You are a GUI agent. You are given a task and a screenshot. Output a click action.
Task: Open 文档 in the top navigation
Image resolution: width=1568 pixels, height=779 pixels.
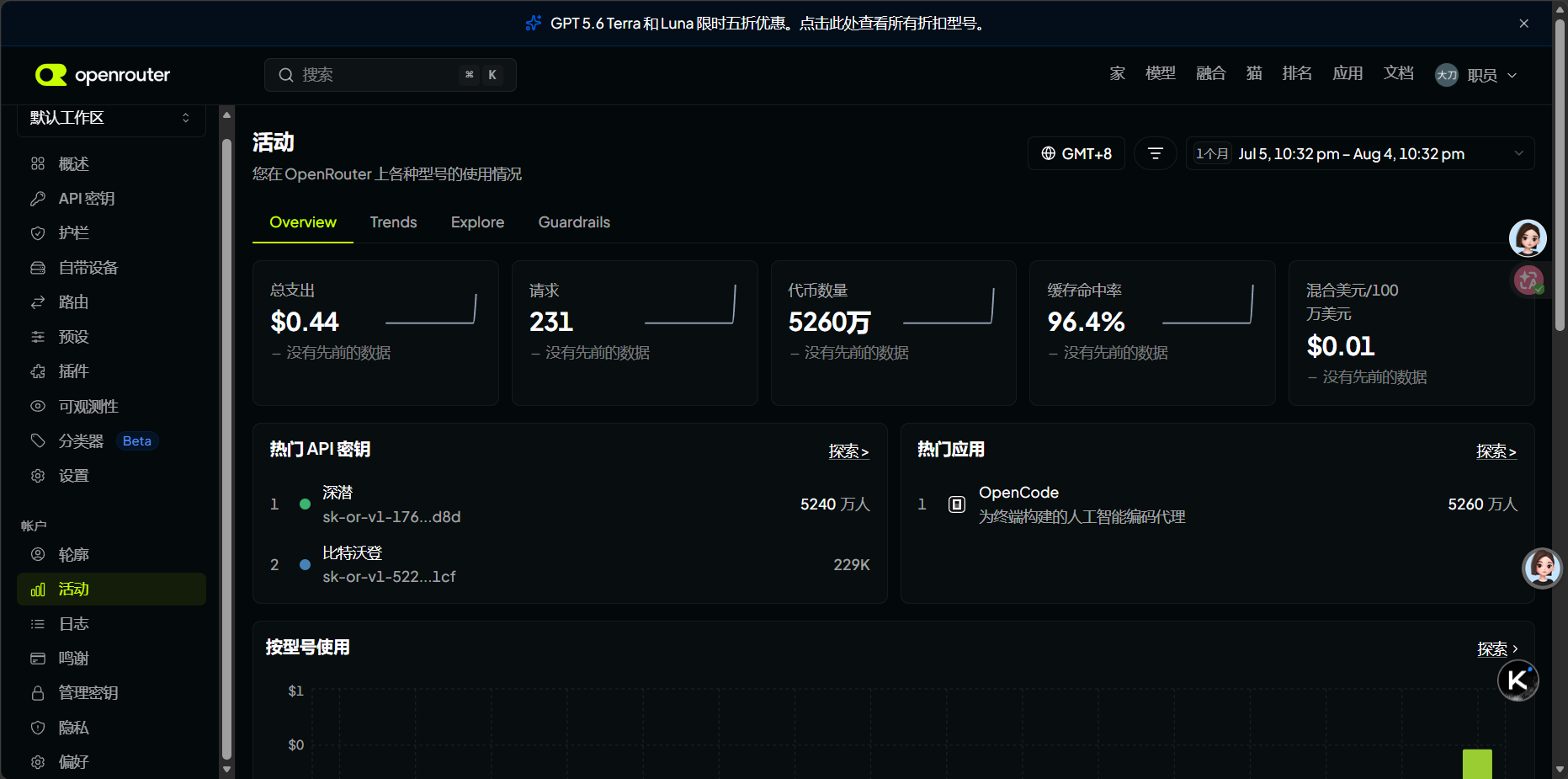(x=1399, y=74)
